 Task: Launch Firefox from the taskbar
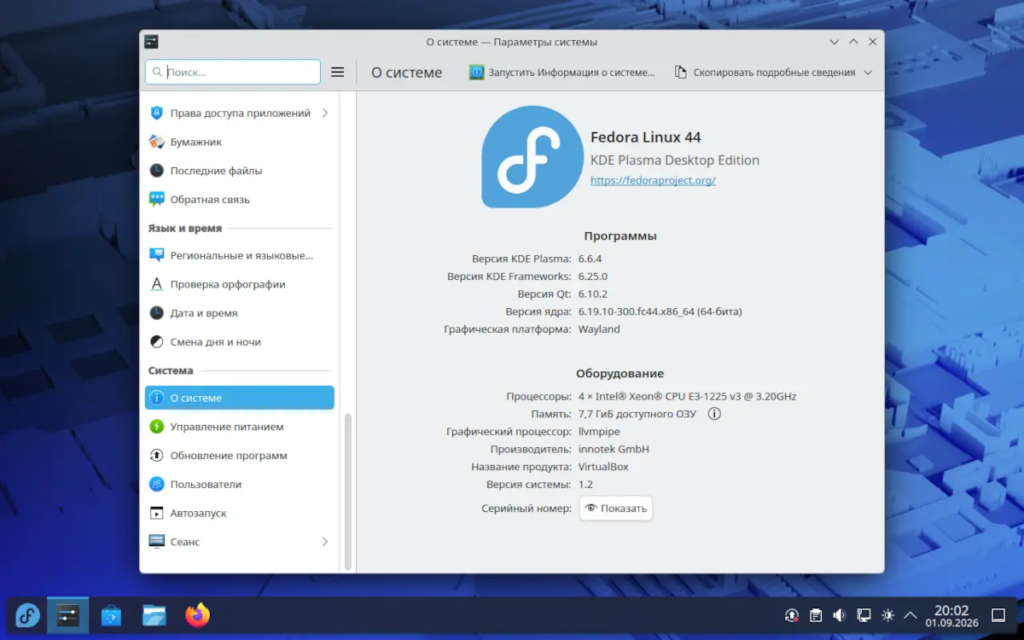tap(197, 615)
